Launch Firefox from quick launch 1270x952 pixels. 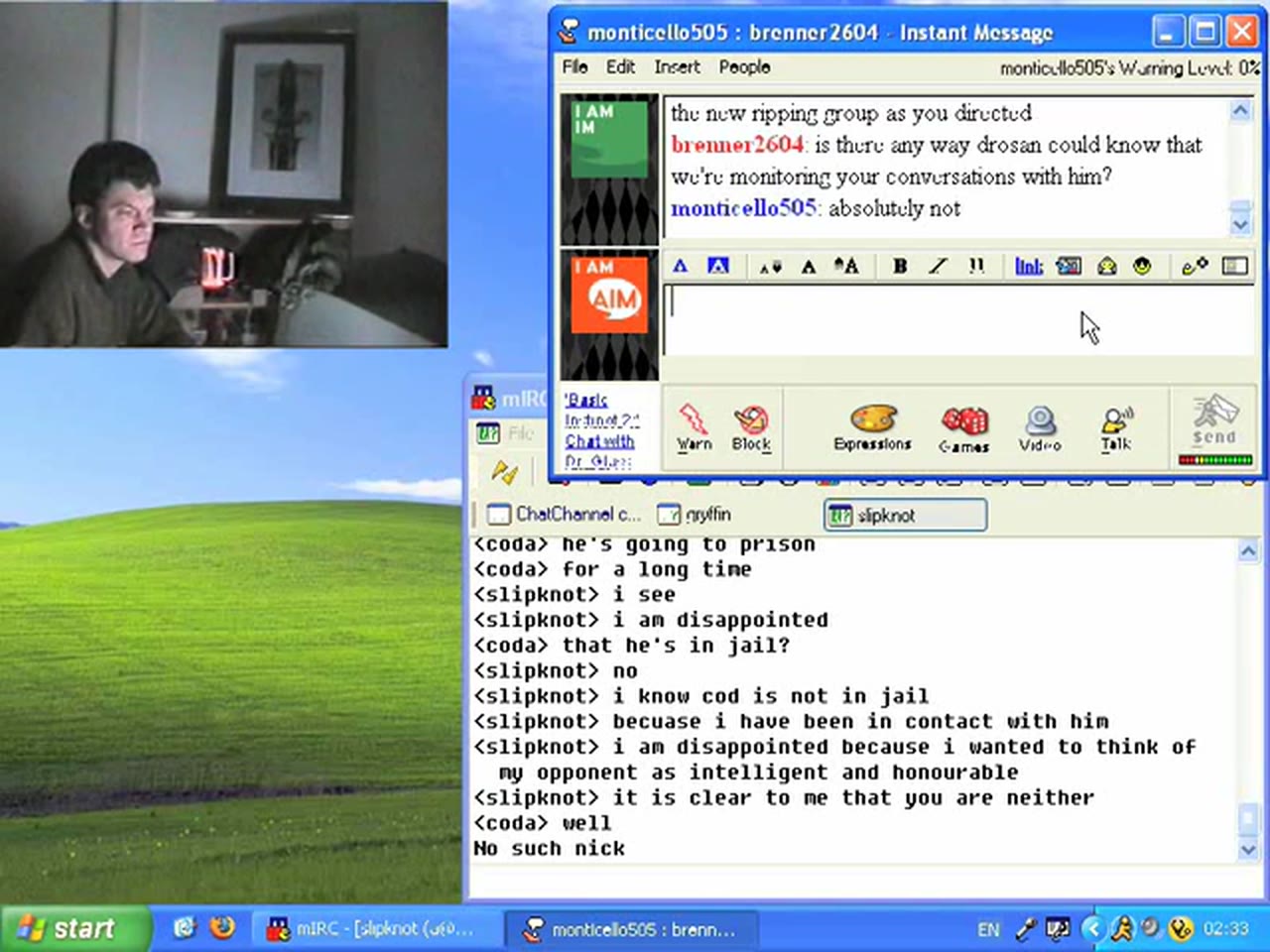(x=222, y=927)
